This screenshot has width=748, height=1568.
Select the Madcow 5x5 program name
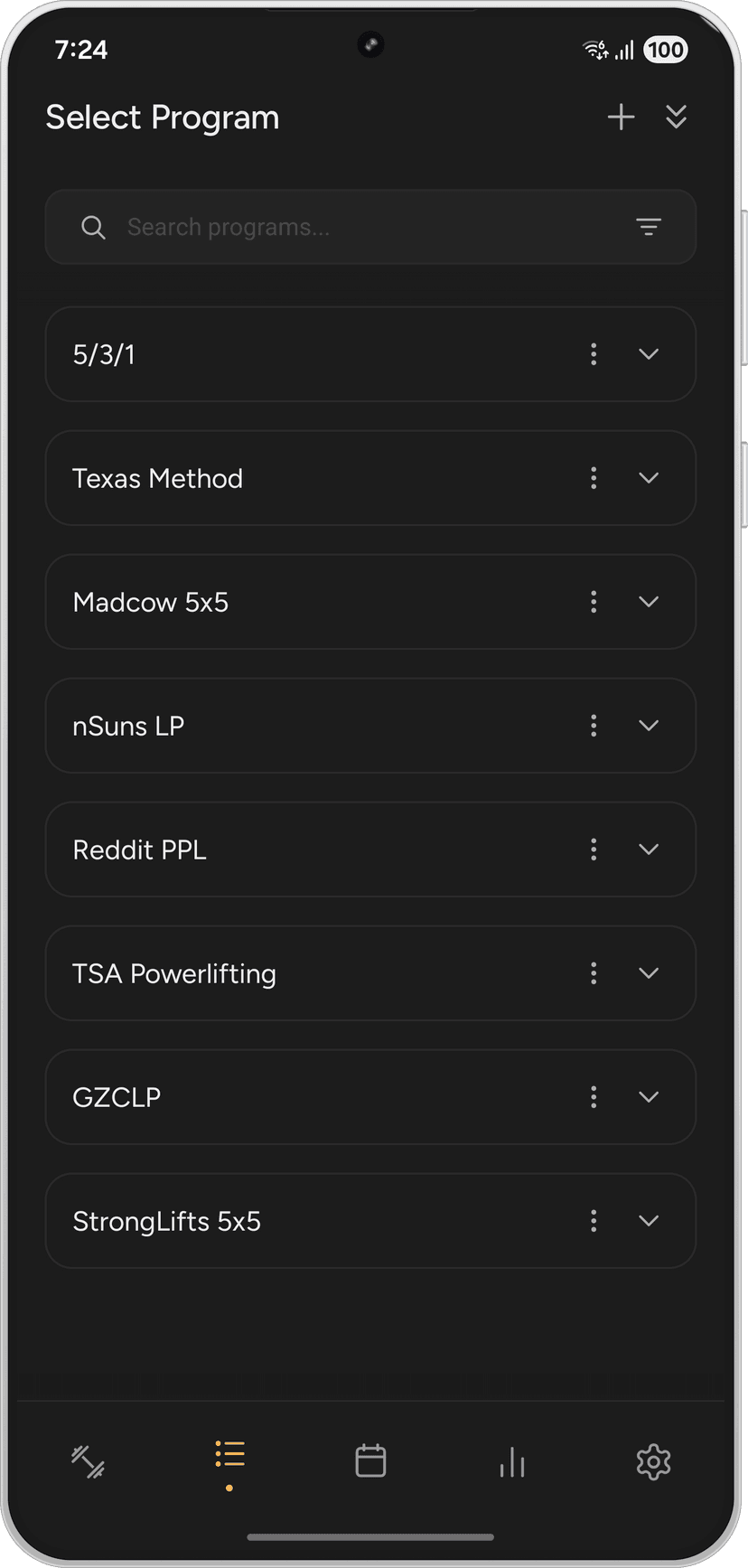pos(151,603)
